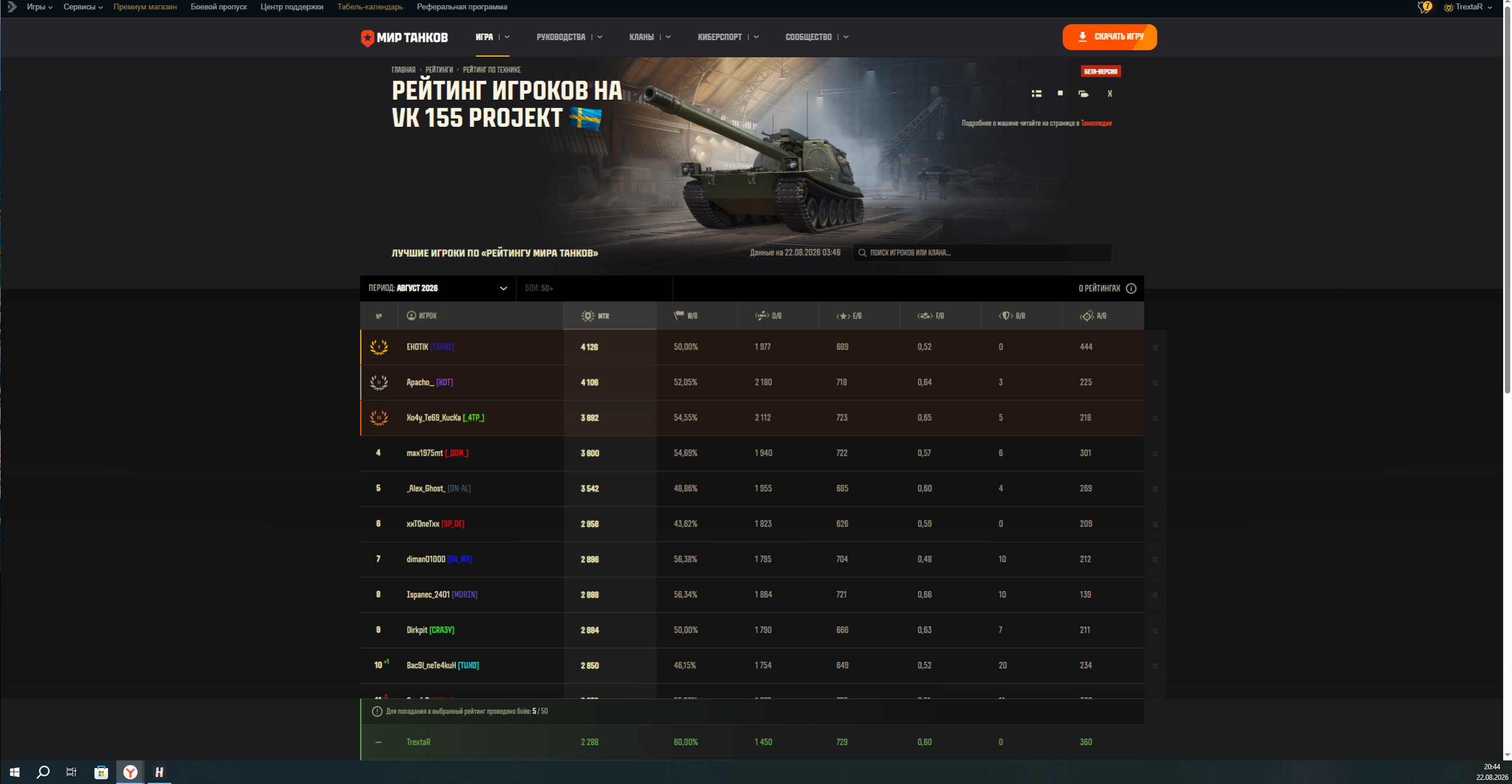Open О РЕЙТИНГАХ link
The width and height of the screenshot is (1512, 784).
point(1099,289)
